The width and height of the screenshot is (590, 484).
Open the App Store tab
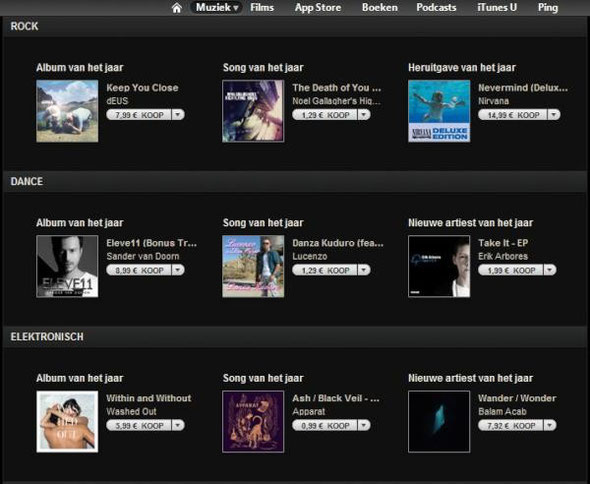318,8
